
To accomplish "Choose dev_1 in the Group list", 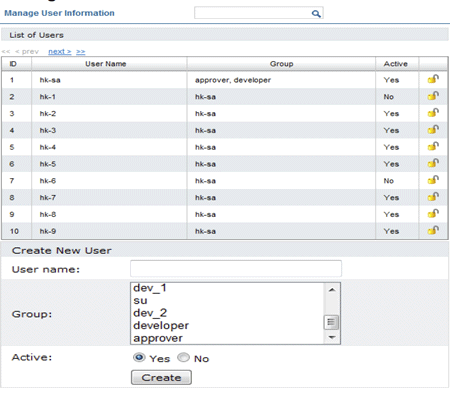I will tap(150, 288).
